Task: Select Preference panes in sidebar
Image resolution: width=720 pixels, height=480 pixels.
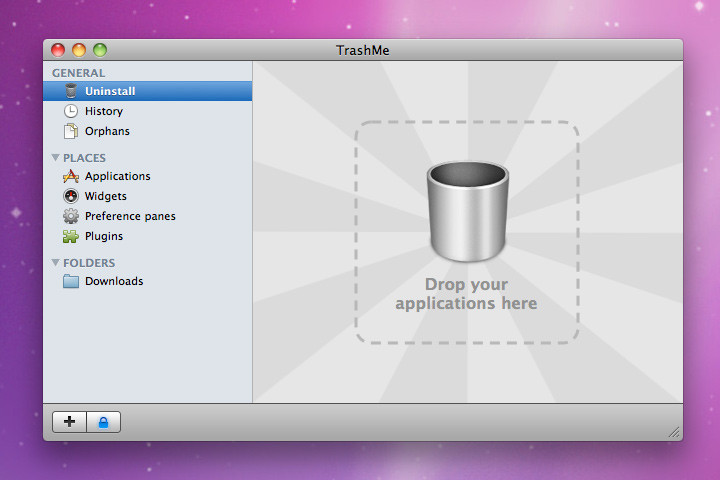Action: (147, 216)
